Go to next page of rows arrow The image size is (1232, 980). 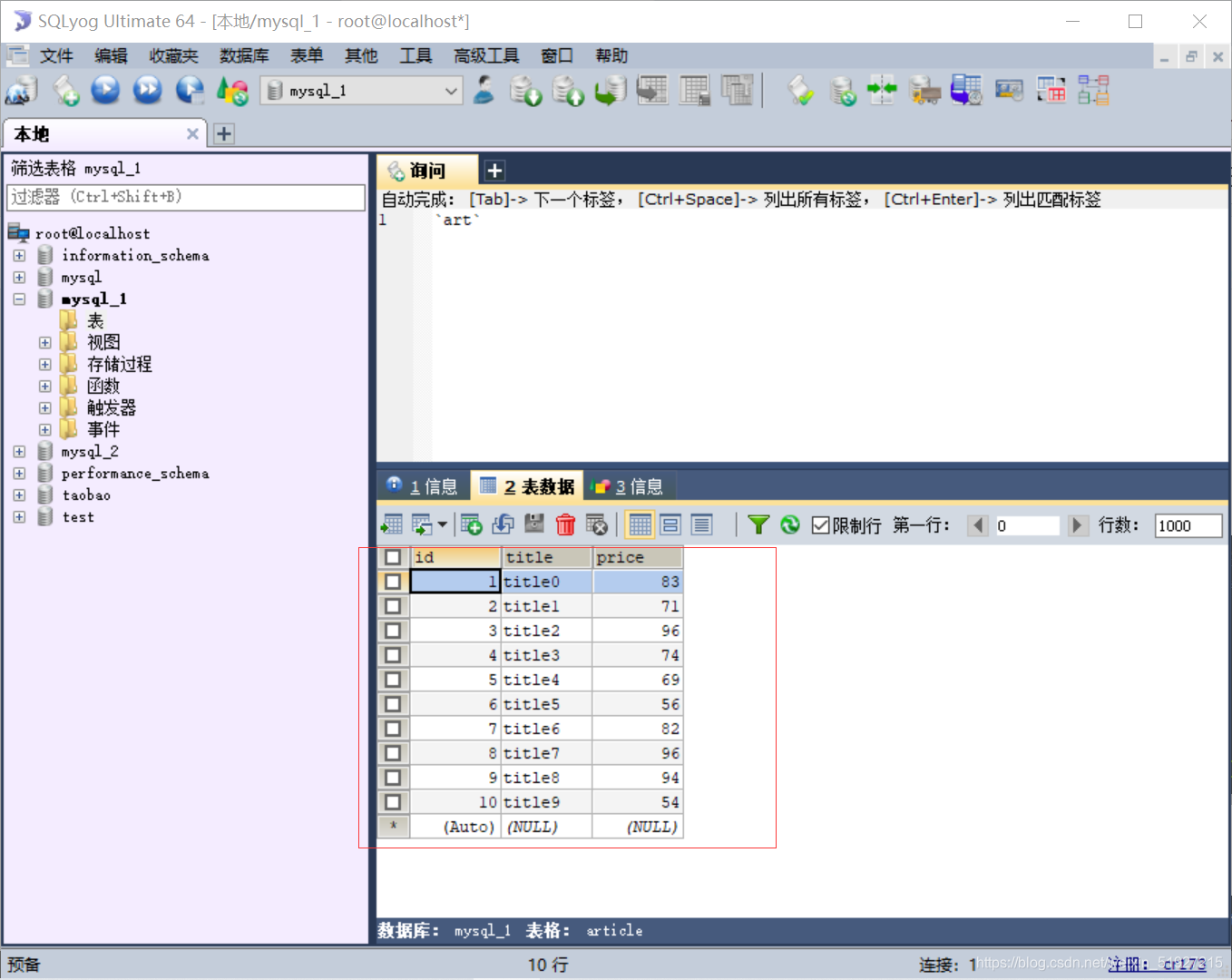(x=1077, y=525)
